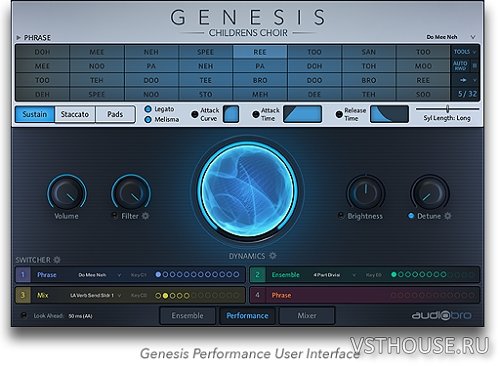Select the Staccato articulation
This screenshot has width=500, height=368.
(75, 114)
